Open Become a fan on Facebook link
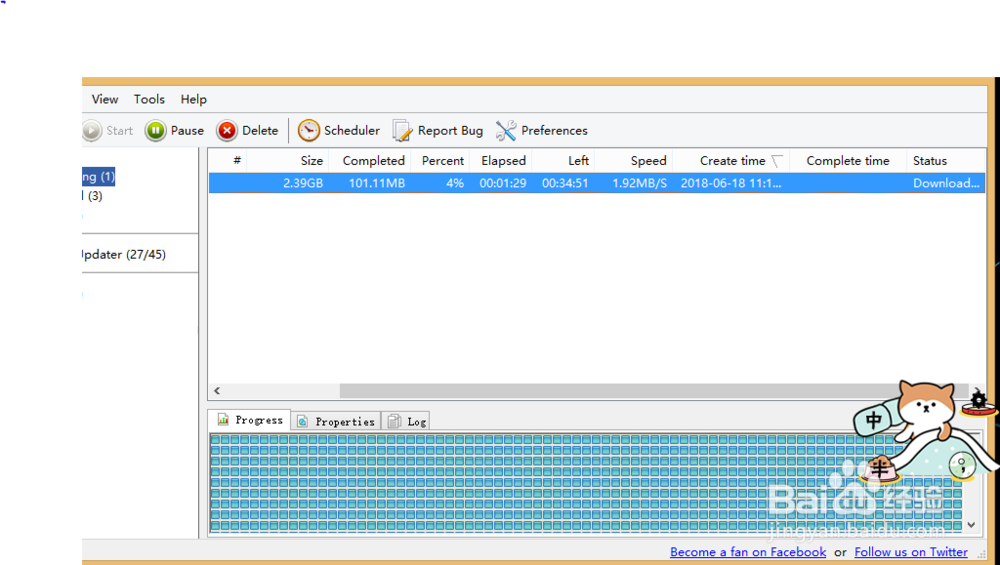Image resolution: width=1000 pixels, height=565 pixels. [x=748, y=552]
